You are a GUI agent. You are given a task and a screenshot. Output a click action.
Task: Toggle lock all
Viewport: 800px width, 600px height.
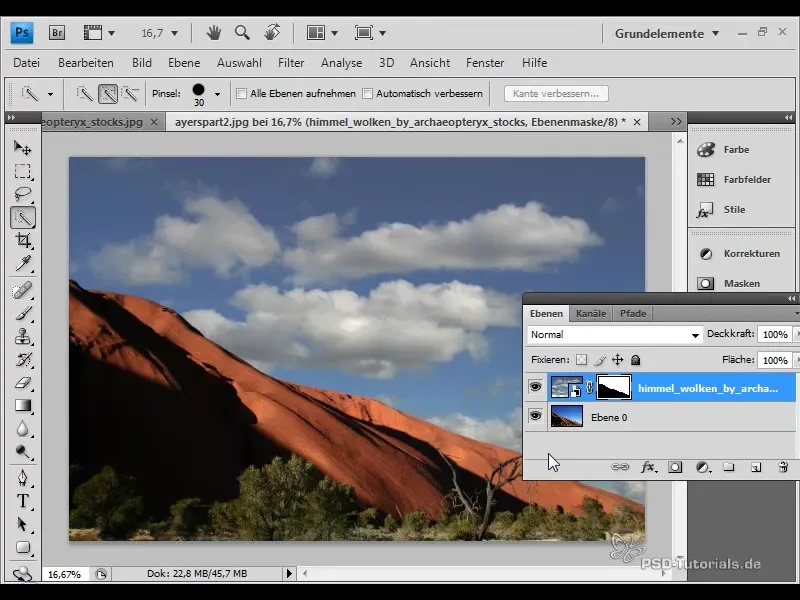(x=635, y=360)
